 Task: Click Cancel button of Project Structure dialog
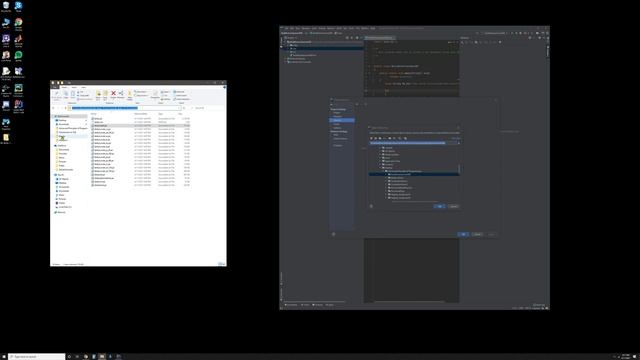(478, 234)
